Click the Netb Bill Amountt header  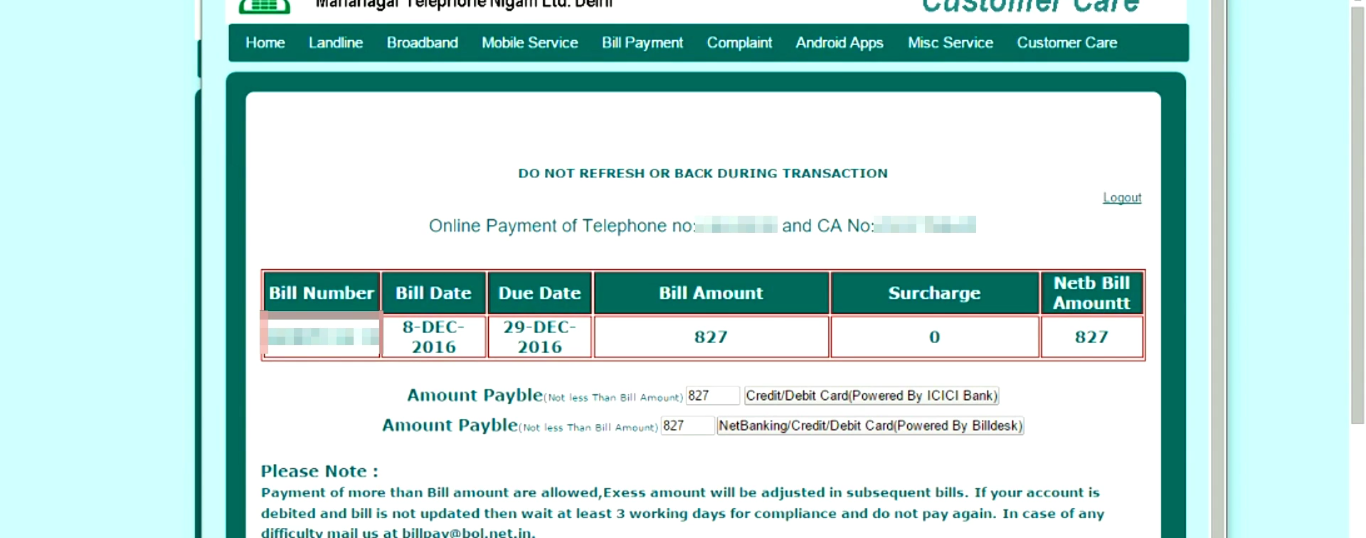[1092, 293]
